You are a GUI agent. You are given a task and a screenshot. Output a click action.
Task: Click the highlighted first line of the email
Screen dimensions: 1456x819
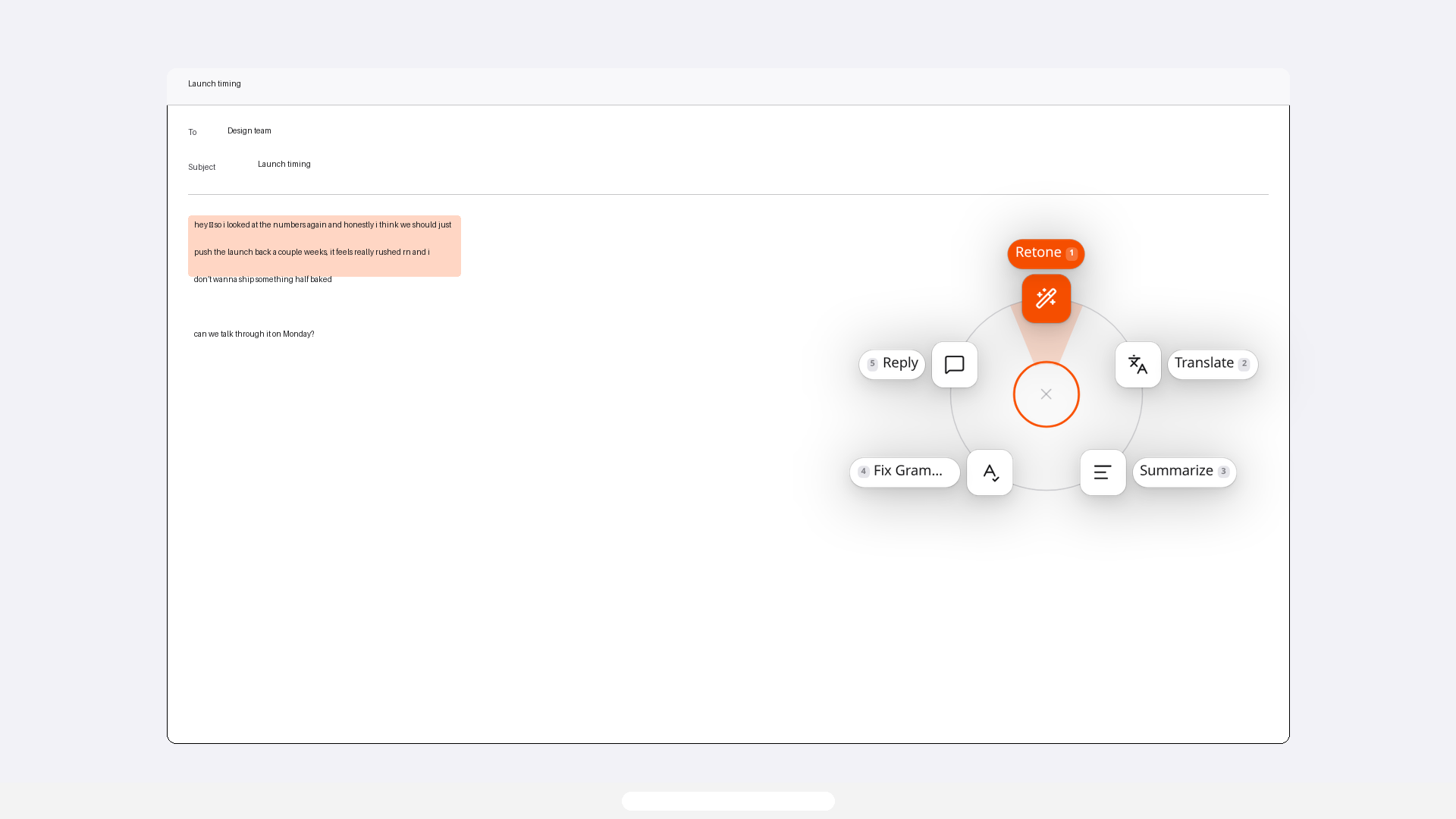click(323, 225)
